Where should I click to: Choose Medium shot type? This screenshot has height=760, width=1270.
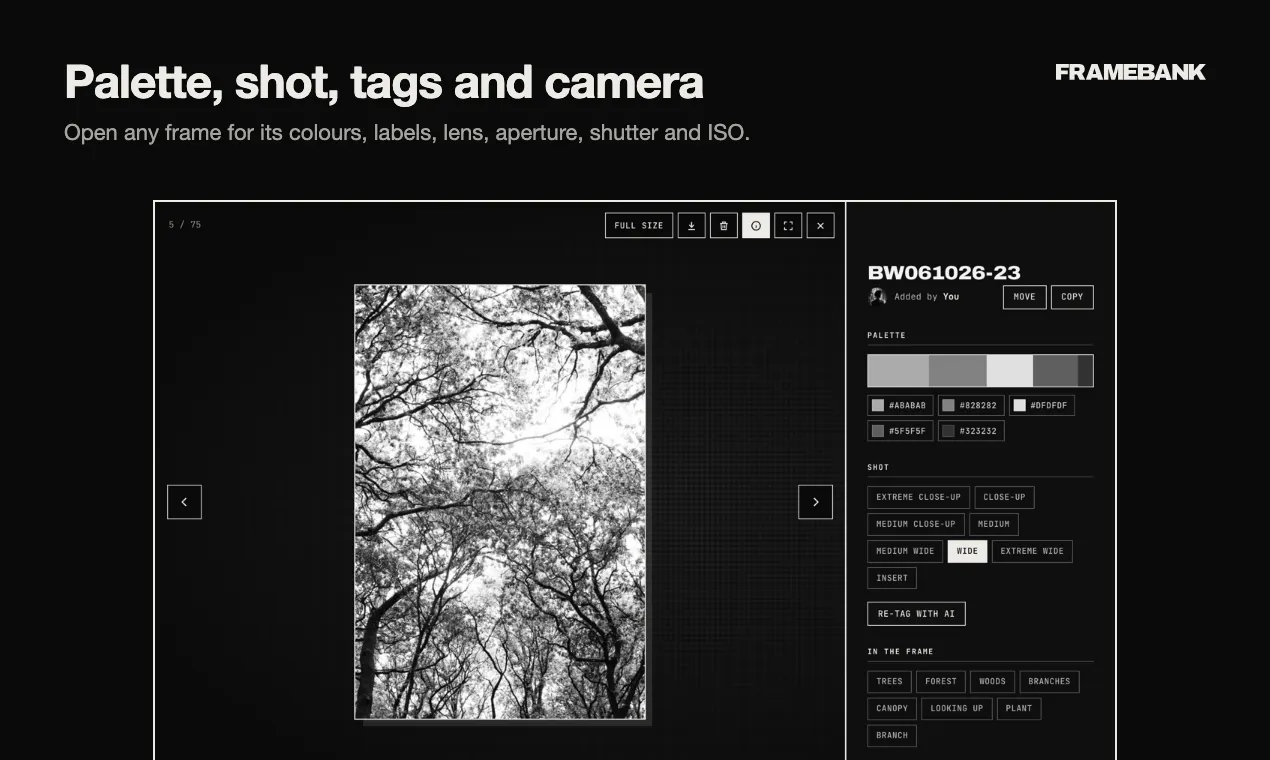[x=994, y=524]
